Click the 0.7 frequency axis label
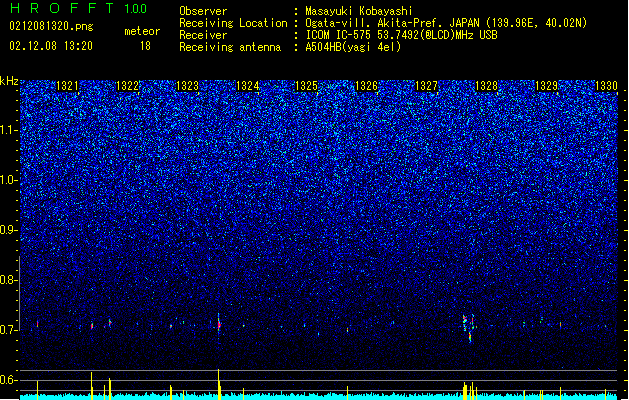The width and height of the screenshot is (629, 400). pyautogui.click(x=9, y=330)
